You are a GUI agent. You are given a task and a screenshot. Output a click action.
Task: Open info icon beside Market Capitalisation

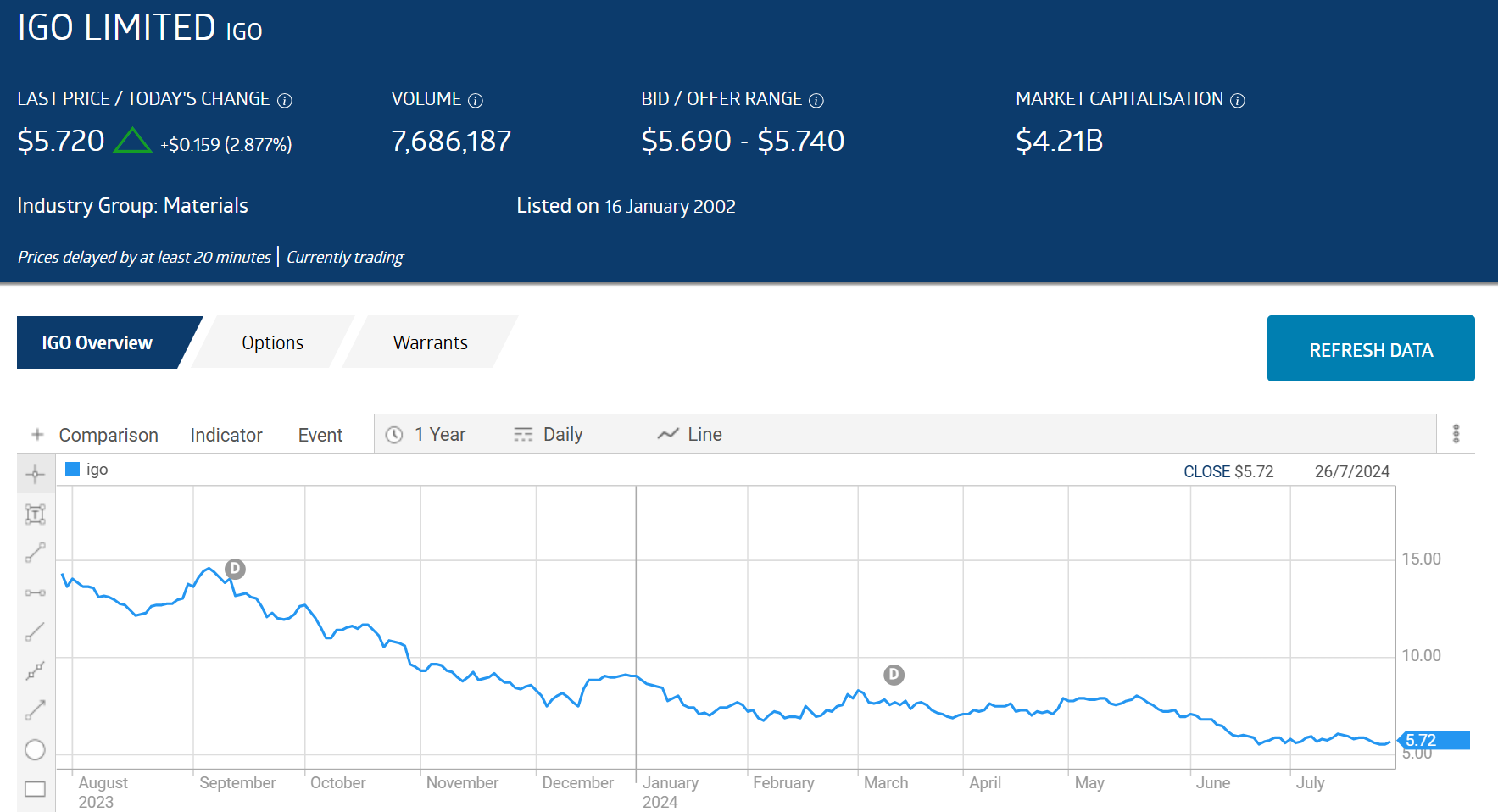pyautogui.click(x=1238, y=100)
